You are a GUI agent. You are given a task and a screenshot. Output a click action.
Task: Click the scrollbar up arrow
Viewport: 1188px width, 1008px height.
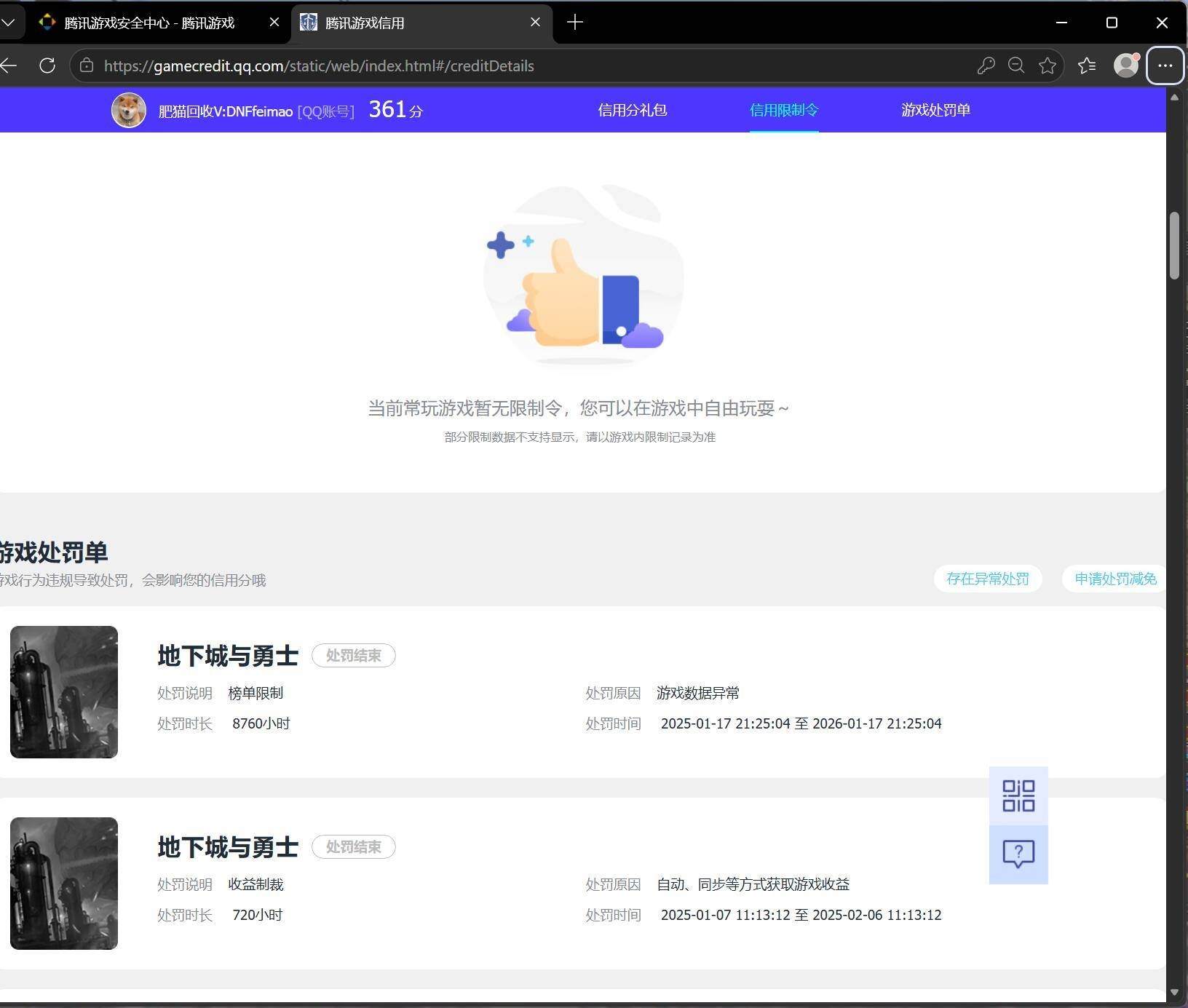point(1174,97)
